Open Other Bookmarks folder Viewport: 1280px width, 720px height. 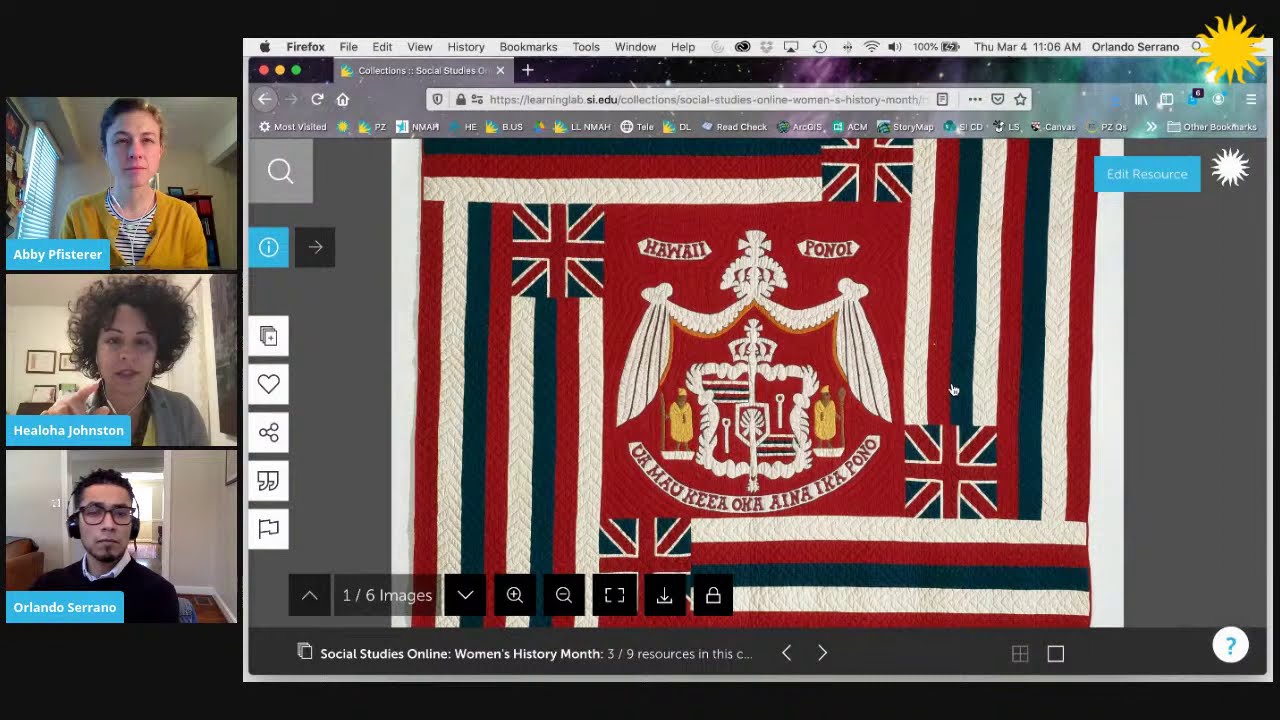1212,127
